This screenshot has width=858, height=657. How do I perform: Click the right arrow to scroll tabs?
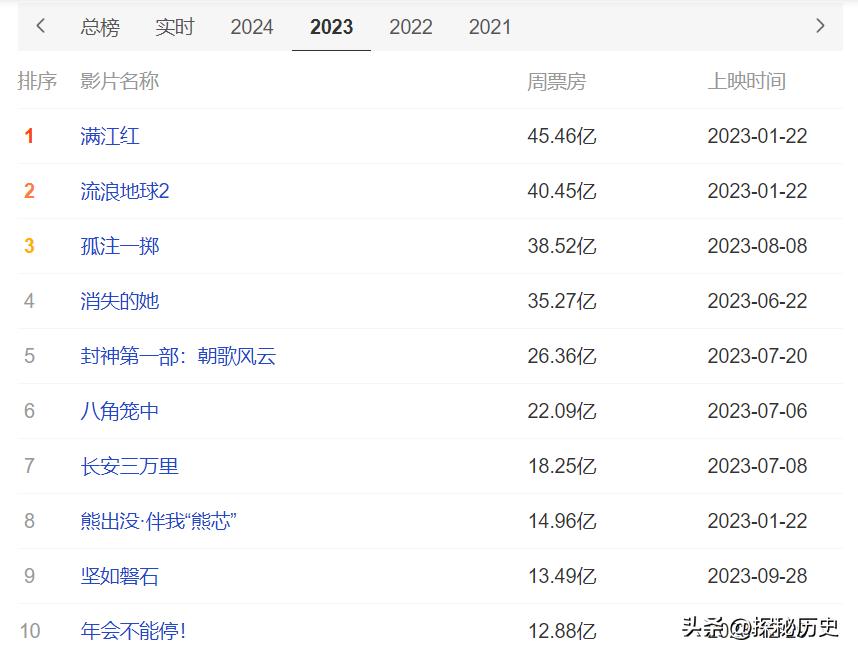click(x=820, y=26)
